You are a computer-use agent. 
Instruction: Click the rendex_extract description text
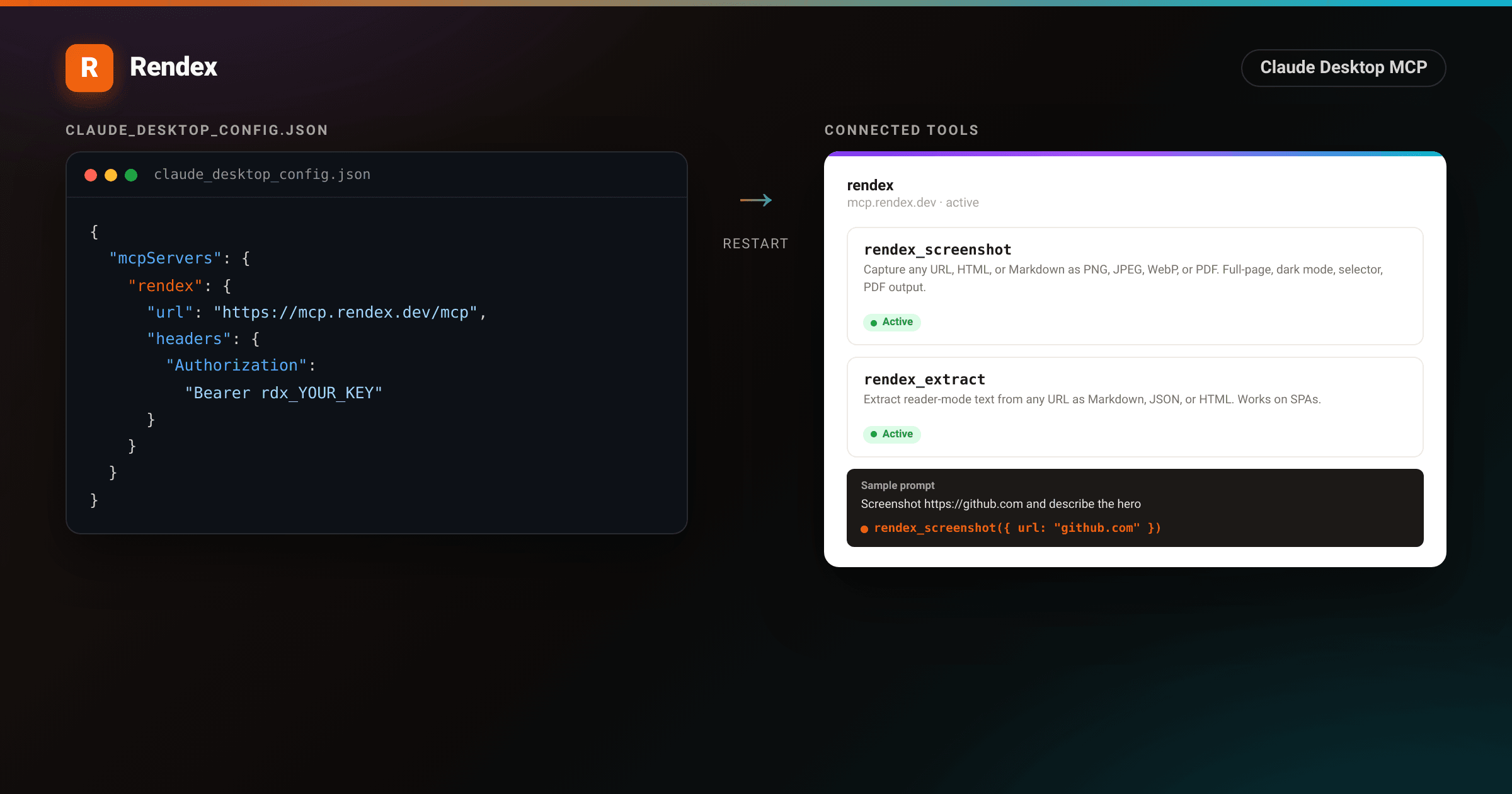1092,400
